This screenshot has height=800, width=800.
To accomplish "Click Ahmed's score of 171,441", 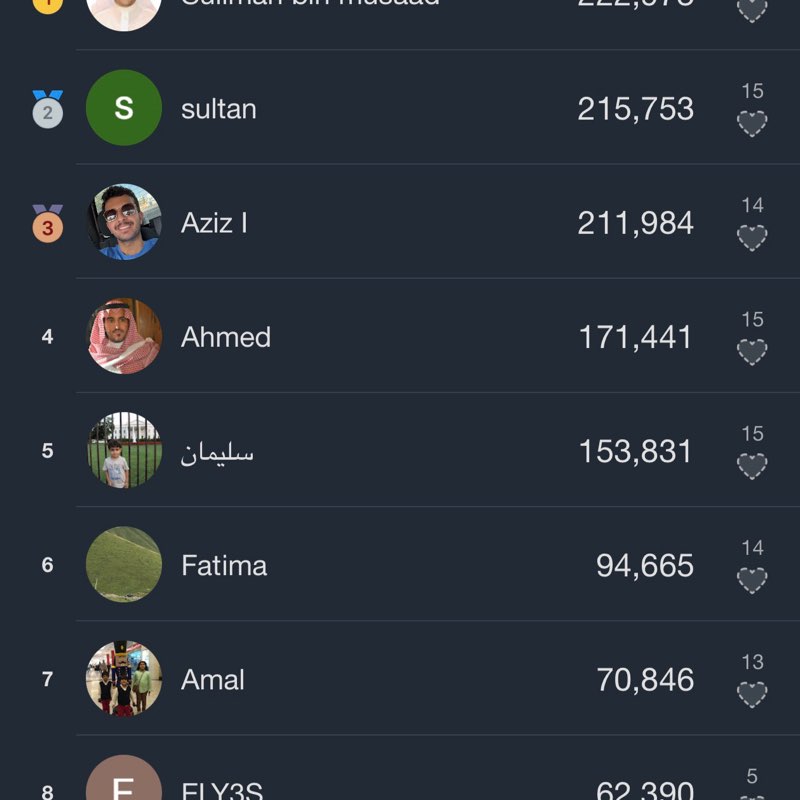I will coord(636,337).
